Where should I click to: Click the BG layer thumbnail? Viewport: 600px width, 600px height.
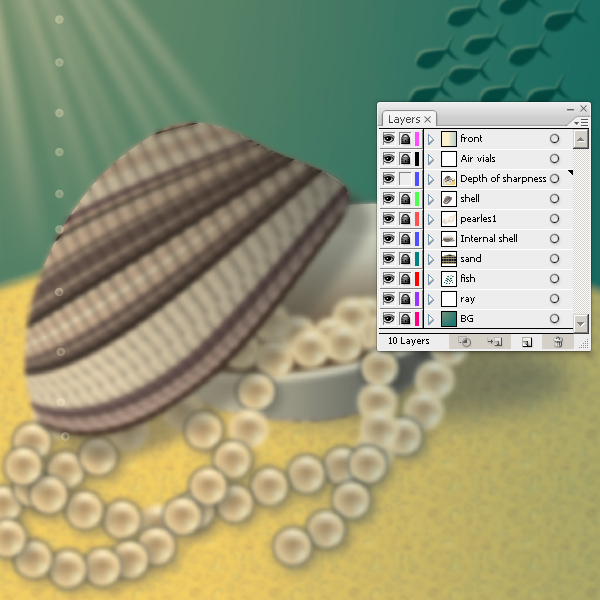click(449, 319)
